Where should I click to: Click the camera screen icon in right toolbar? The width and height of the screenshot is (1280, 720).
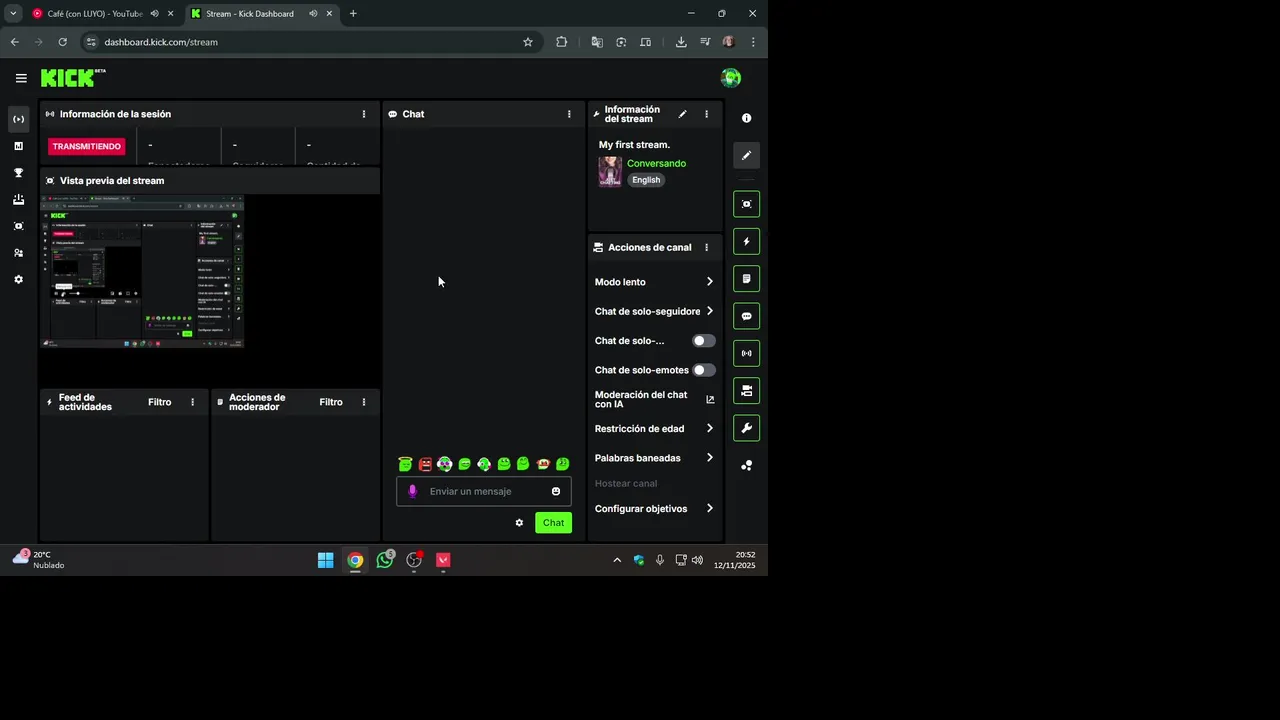point(746,391)
